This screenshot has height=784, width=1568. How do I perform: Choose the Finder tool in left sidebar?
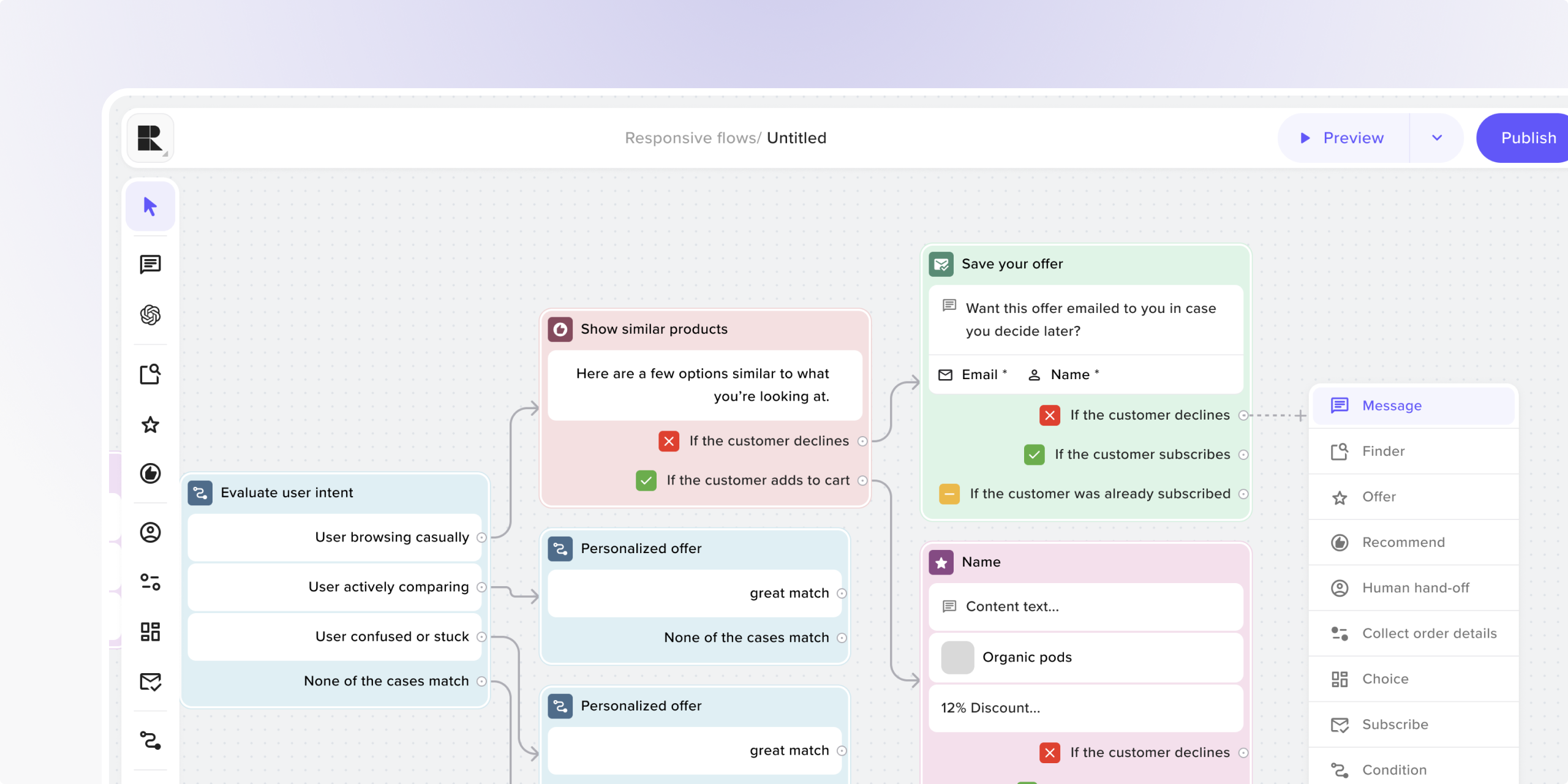[150, 374]
